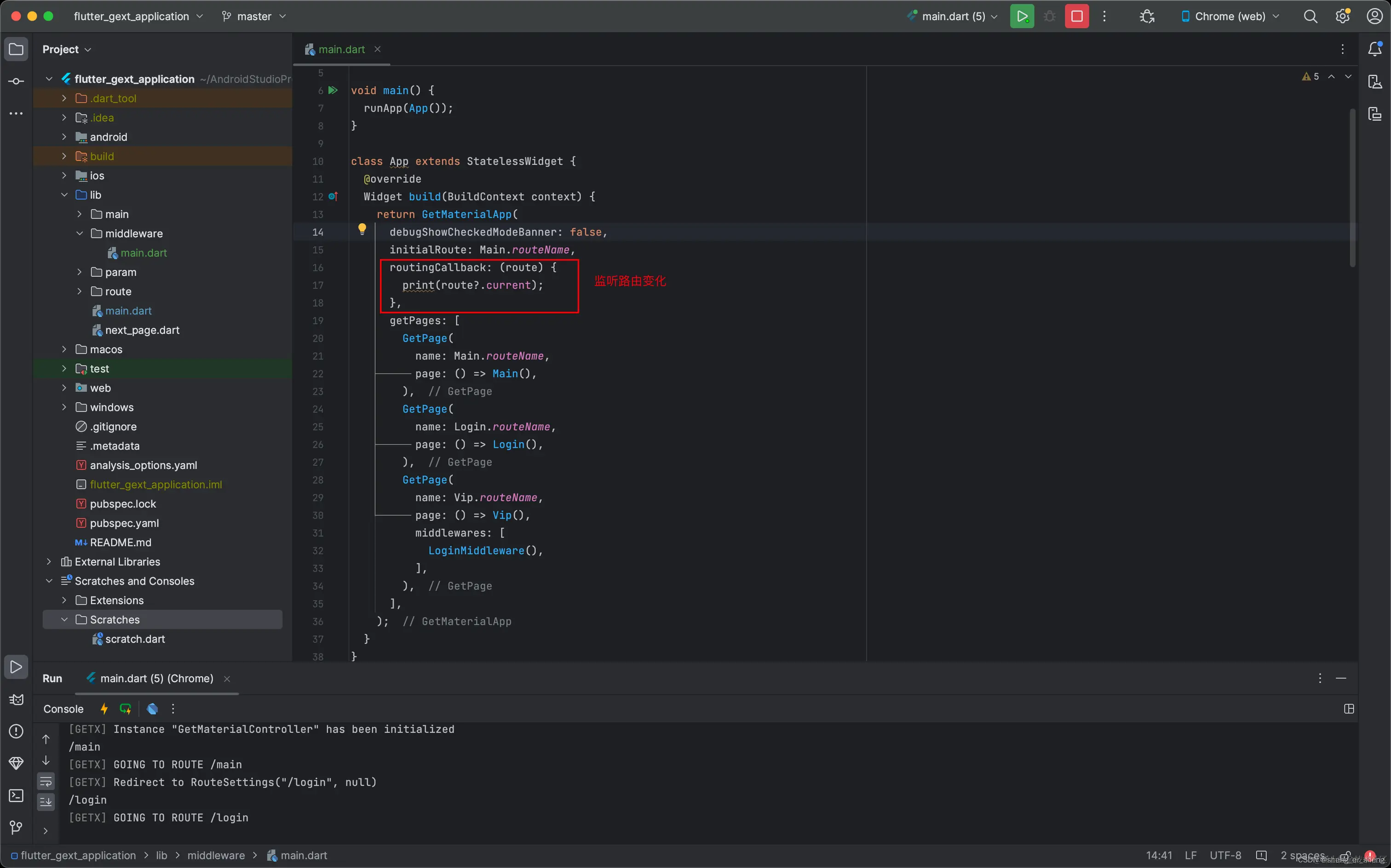This screenshot has width=1391, height=868.
Task: Open the master branch dropdown
Action: point(254,16)
